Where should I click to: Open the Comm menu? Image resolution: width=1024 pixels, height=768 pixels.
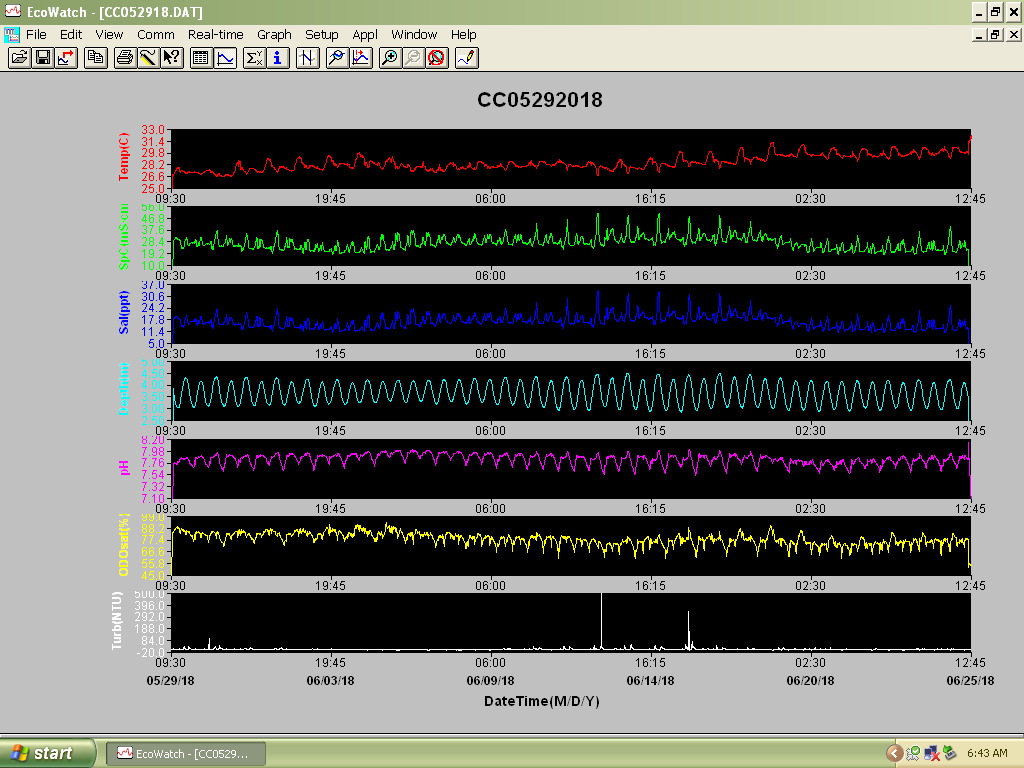pyautogui.click(x=155, y=35)
